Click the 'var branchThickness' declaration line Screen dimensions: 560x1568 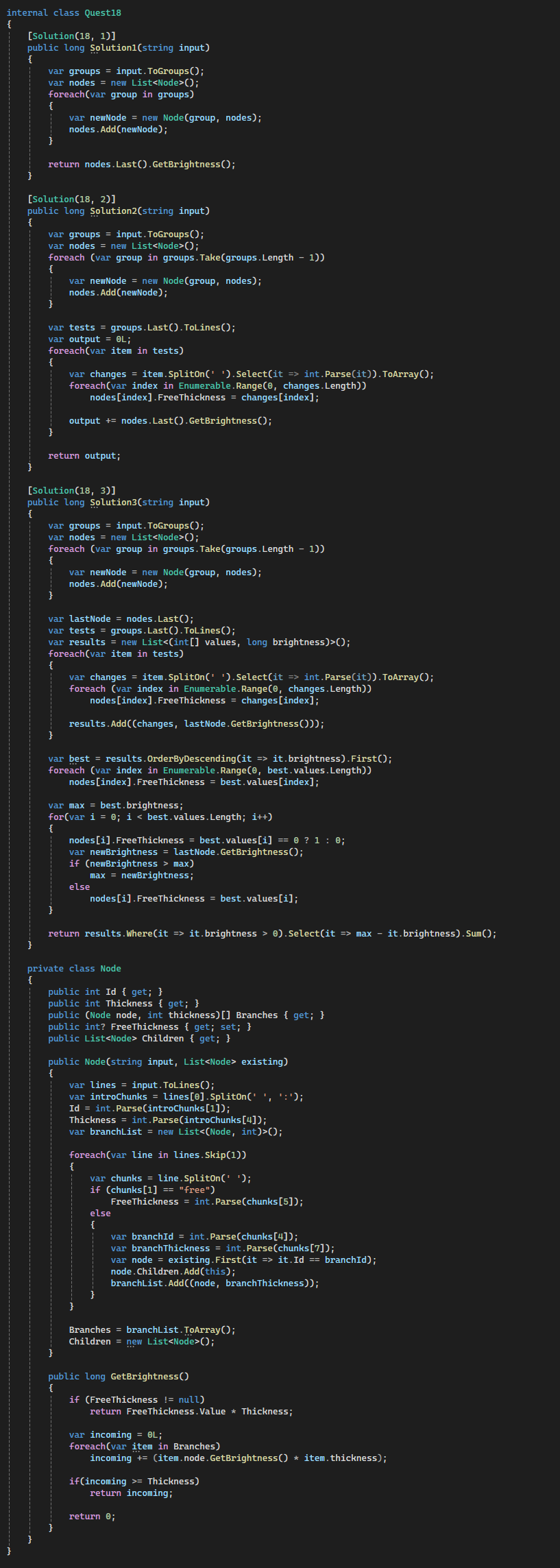click(x=223, y=1248)
